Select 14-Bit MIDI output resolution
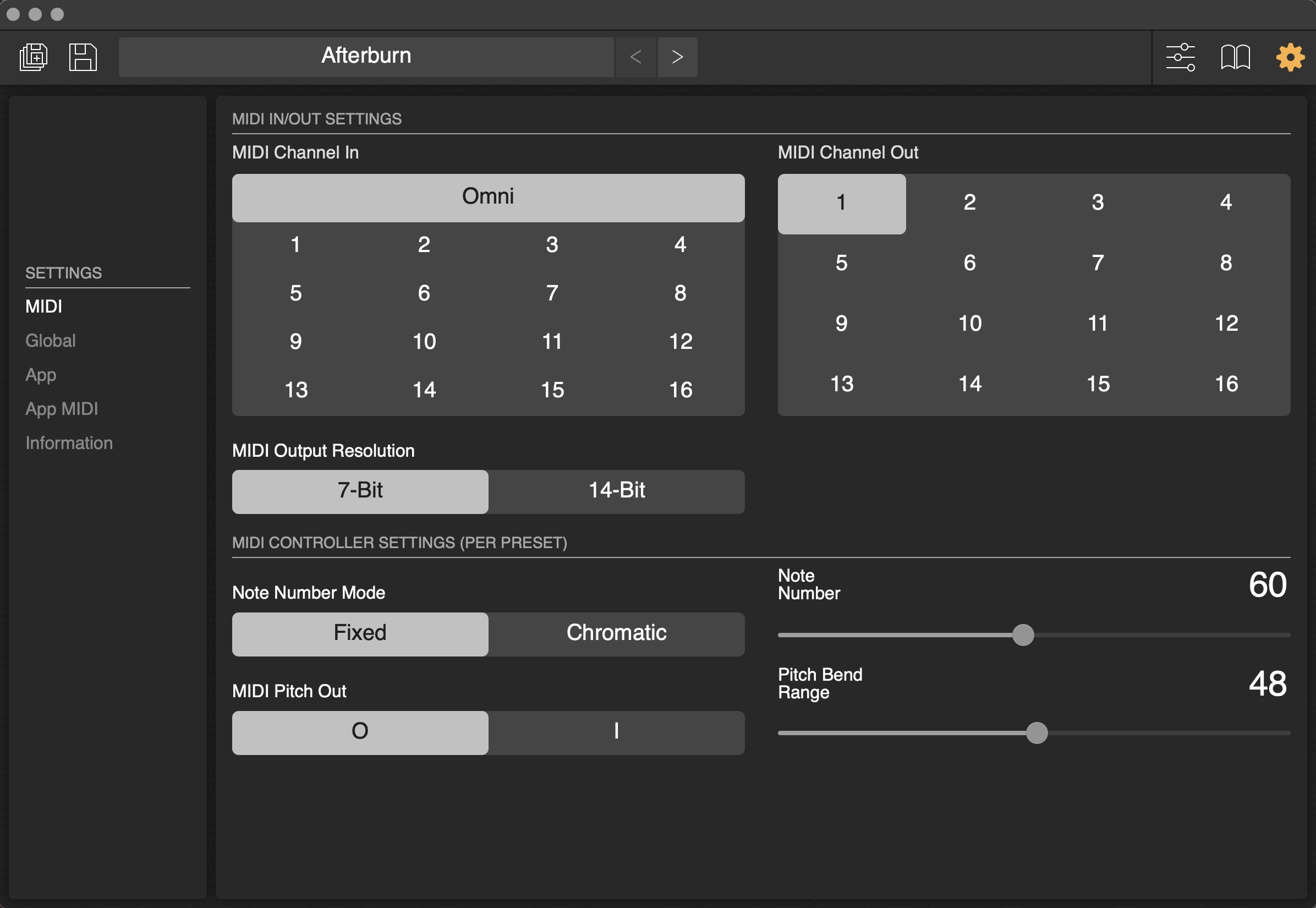Image resolution: width=1316 pixels, height=908 pixels. coord(617,491)
